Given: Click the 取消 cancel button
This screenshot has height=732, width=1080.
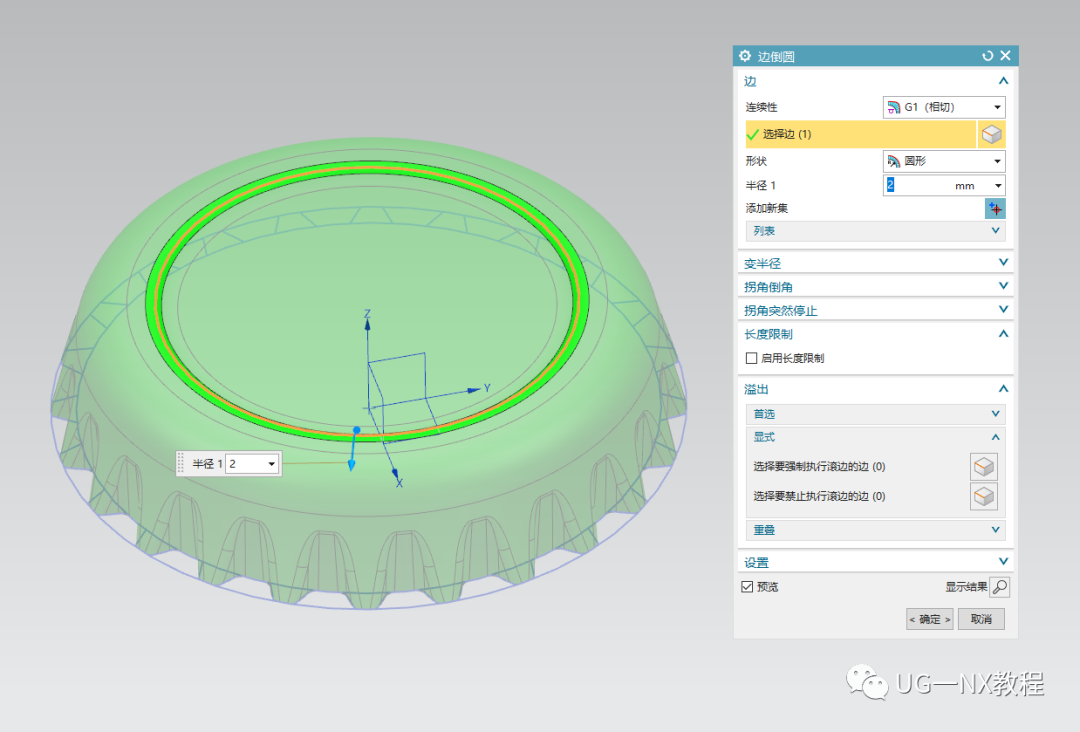Looking at the screenshot, I should tap(981, 619).
